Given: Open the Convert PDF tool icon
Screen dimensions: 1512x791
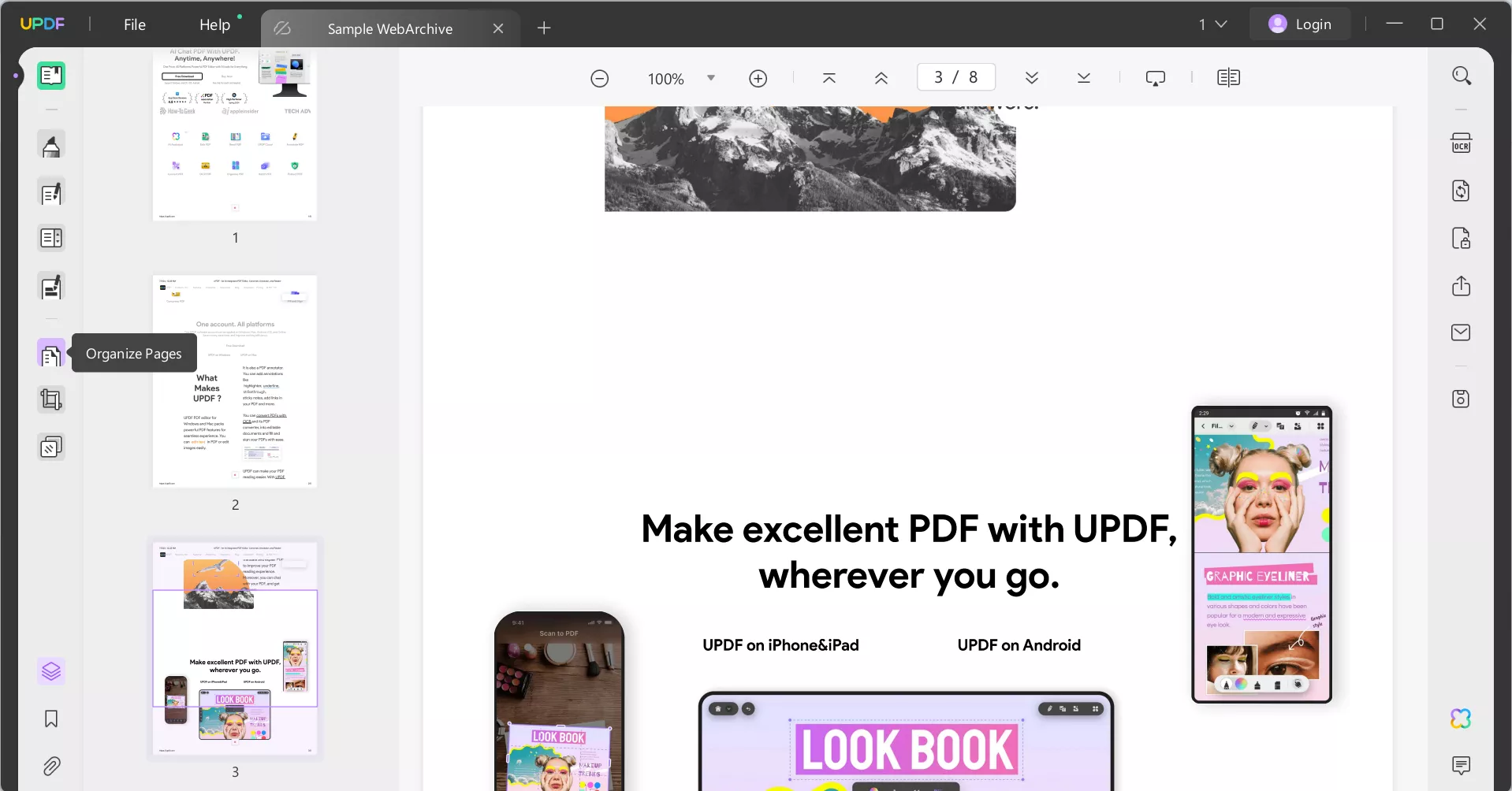Looking at the screenshot, I should (1462, 191).
